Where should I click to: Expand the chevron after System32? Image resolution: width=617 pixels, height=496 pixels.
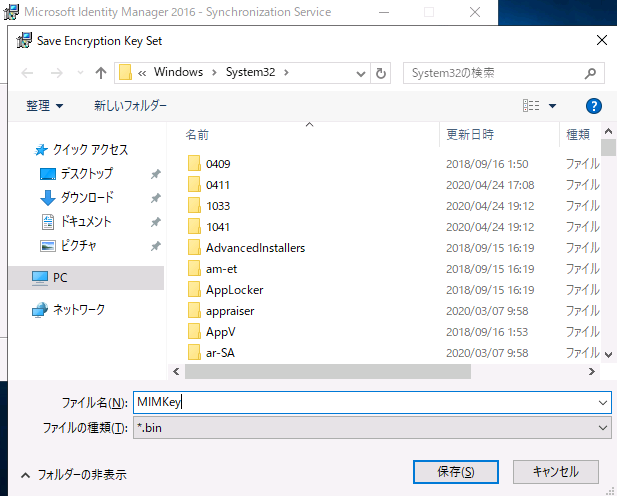[286, 72]
